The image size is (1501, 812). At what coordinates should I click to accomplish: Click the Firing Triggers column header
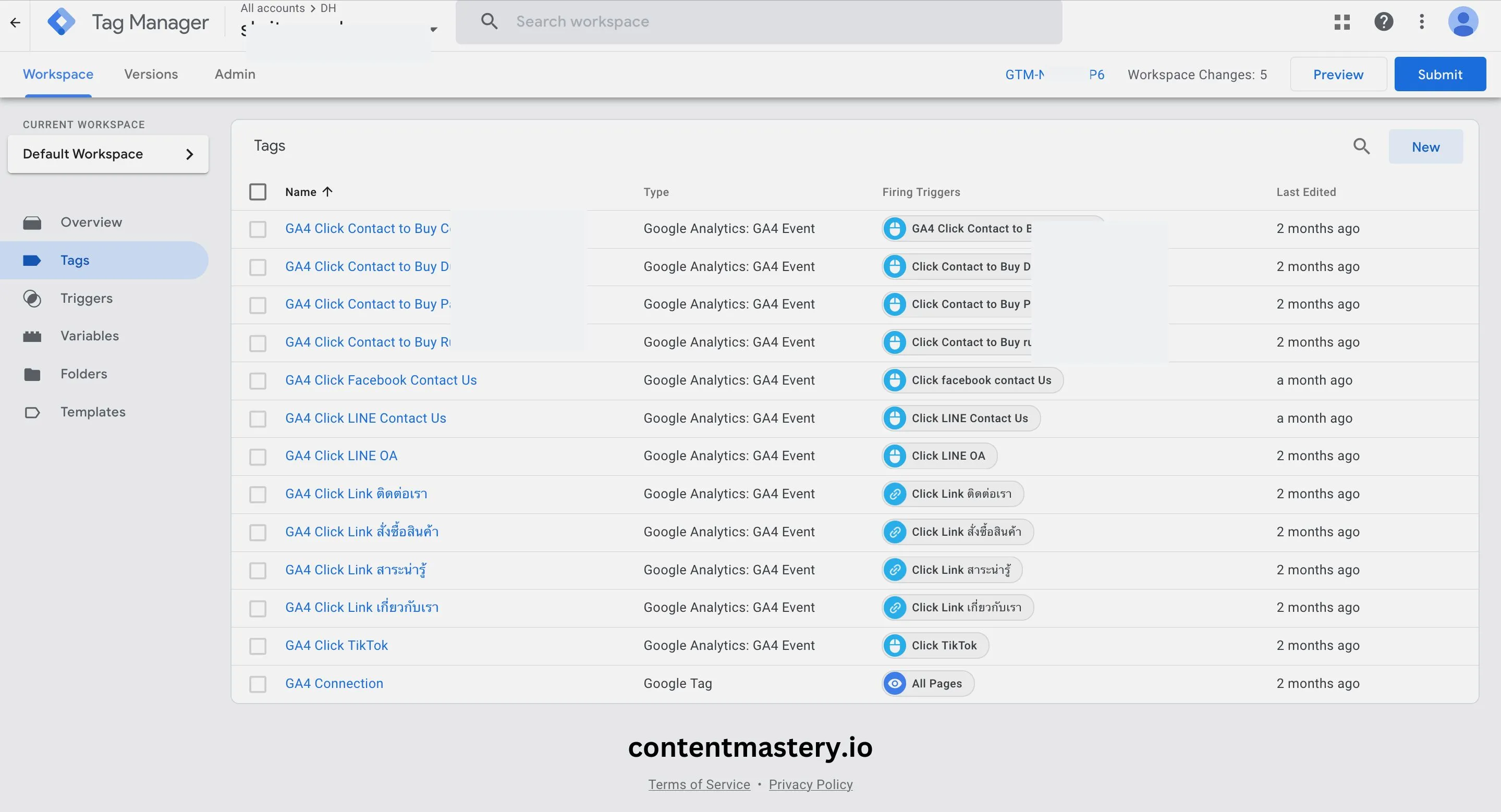(x=921, y=192)
